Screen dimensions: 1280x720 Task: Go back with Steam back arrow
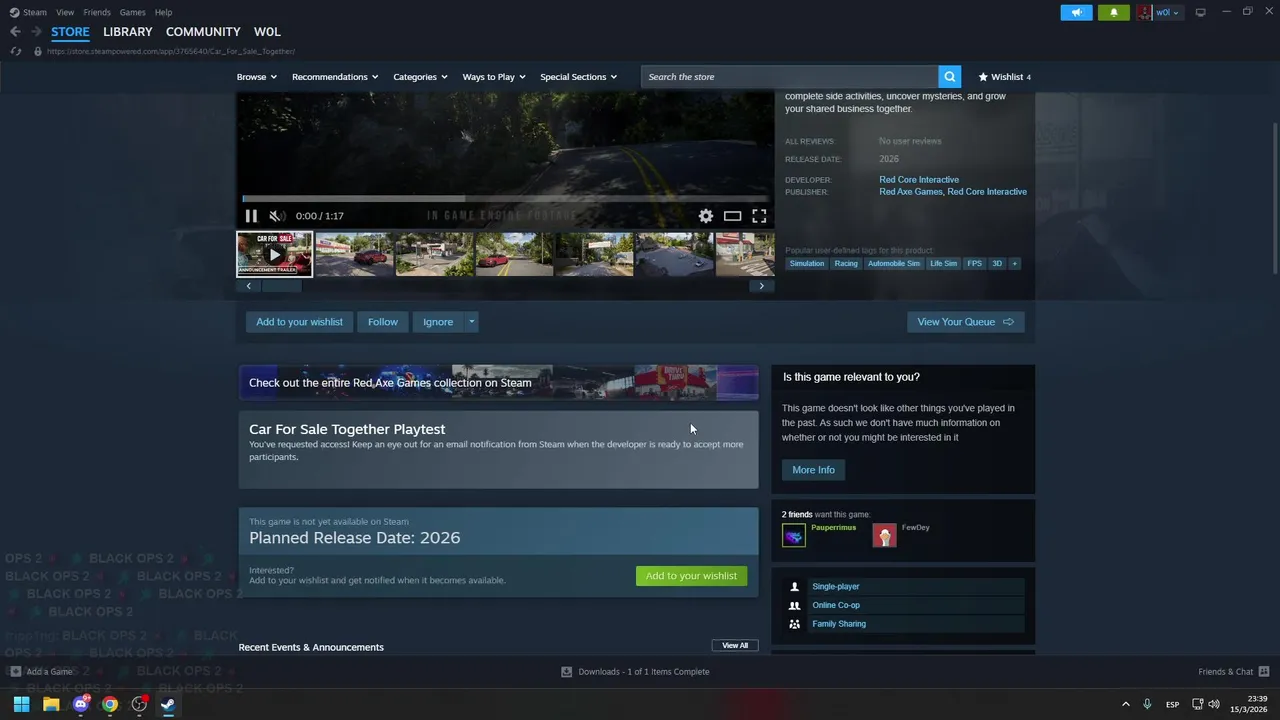(x=15, y=32)
